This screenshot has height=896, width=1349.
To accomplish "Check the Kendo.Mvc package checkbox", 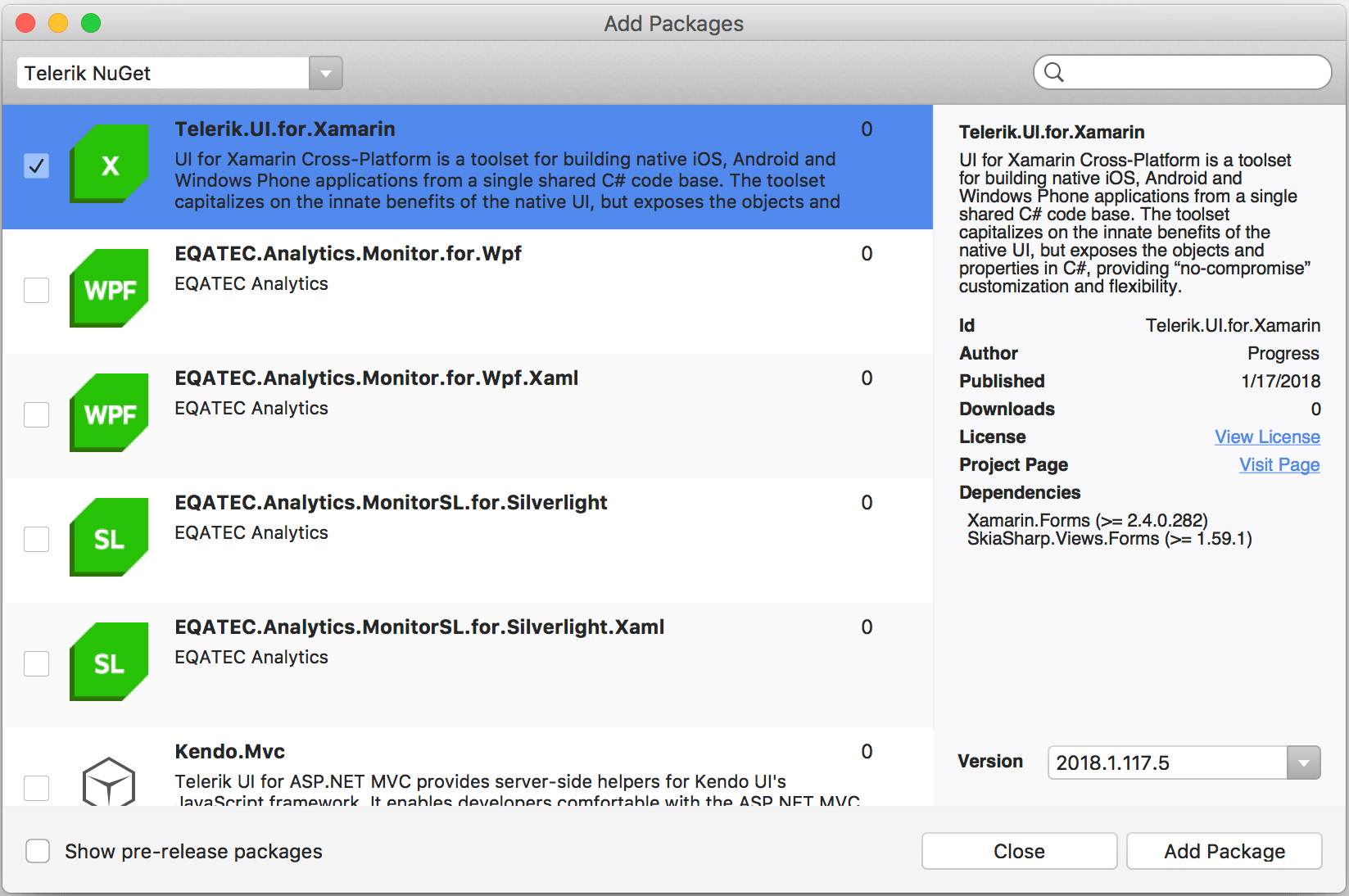I will click(x=37, y=788).
